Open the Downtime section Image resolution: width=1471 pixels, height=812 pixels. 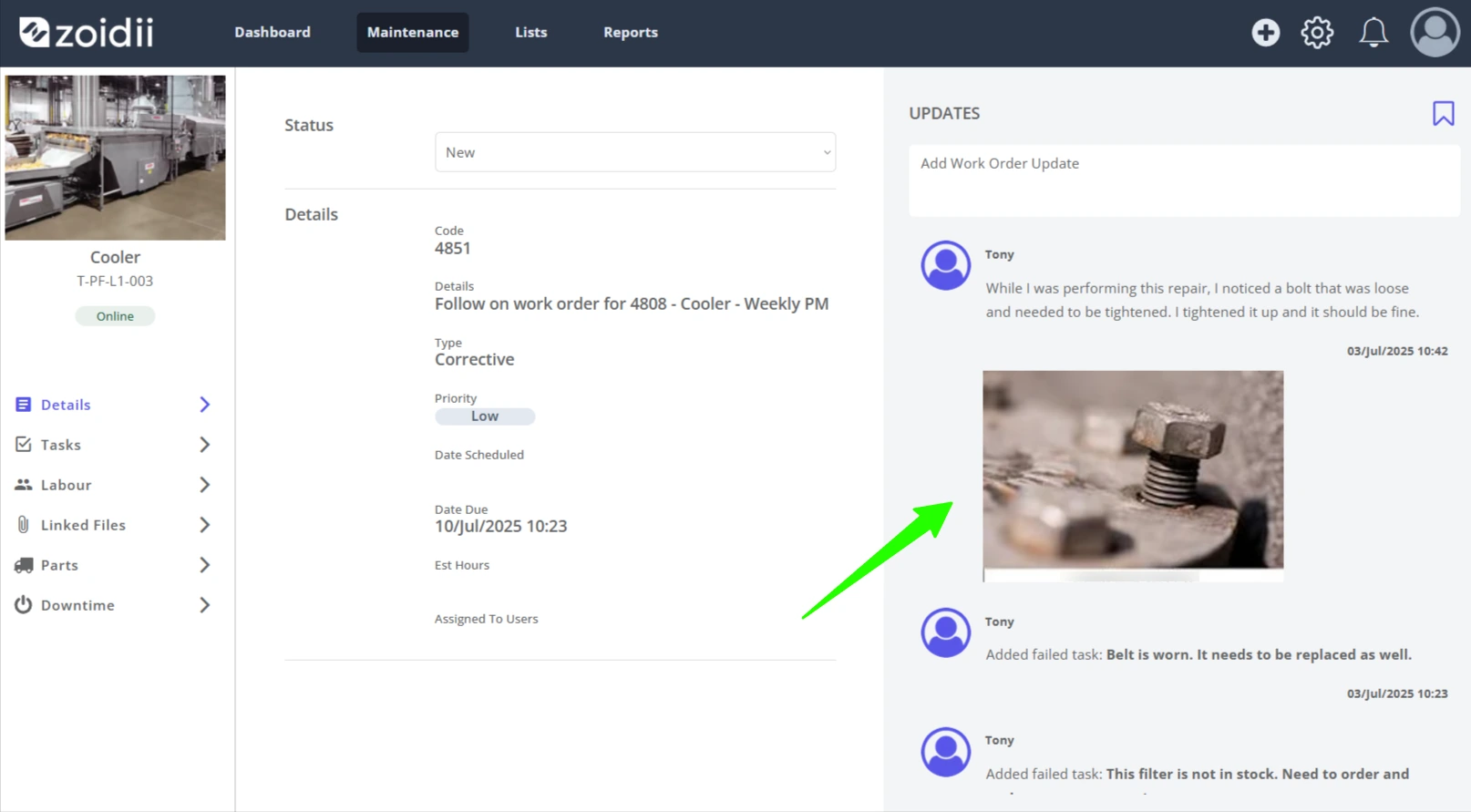[x=77, y=605]
